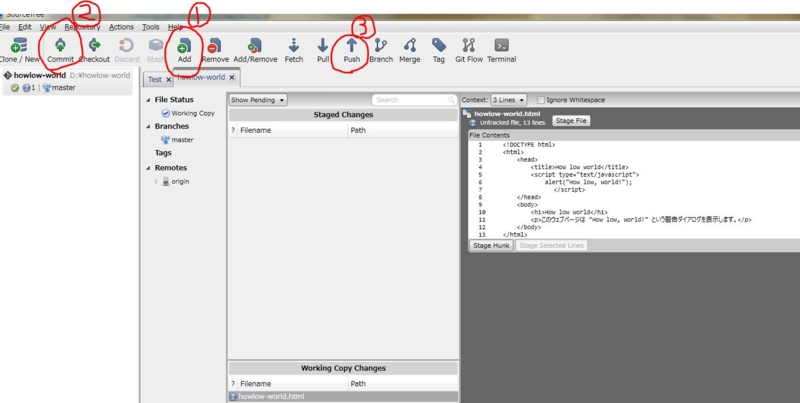Open the View menu
Screen dimensions: 800x403
point(48,27)
